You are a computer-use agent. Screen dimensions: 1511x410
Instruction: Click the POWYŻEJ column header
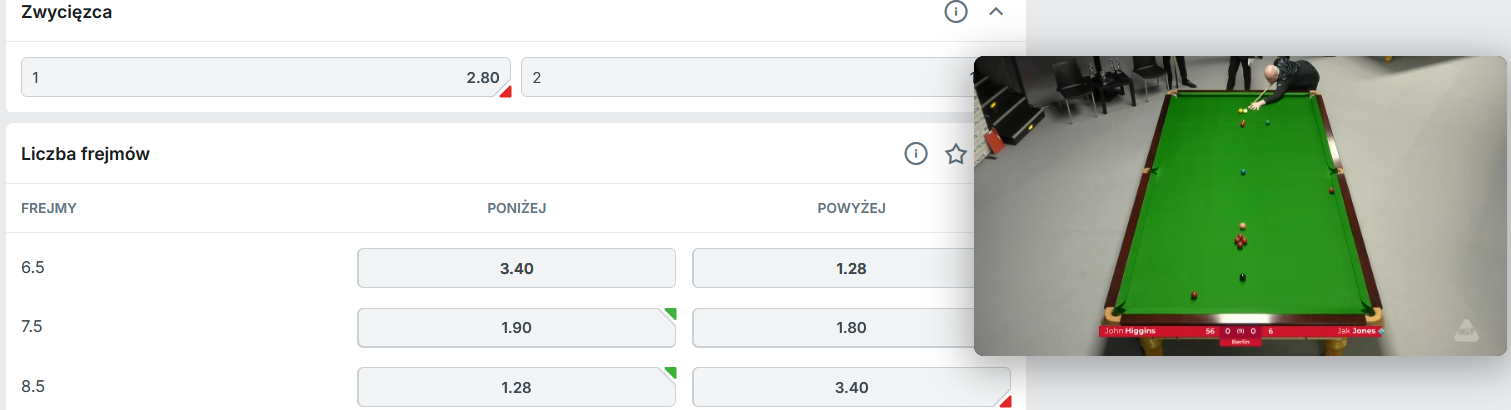pyautogui.click(x=851, y=208)
